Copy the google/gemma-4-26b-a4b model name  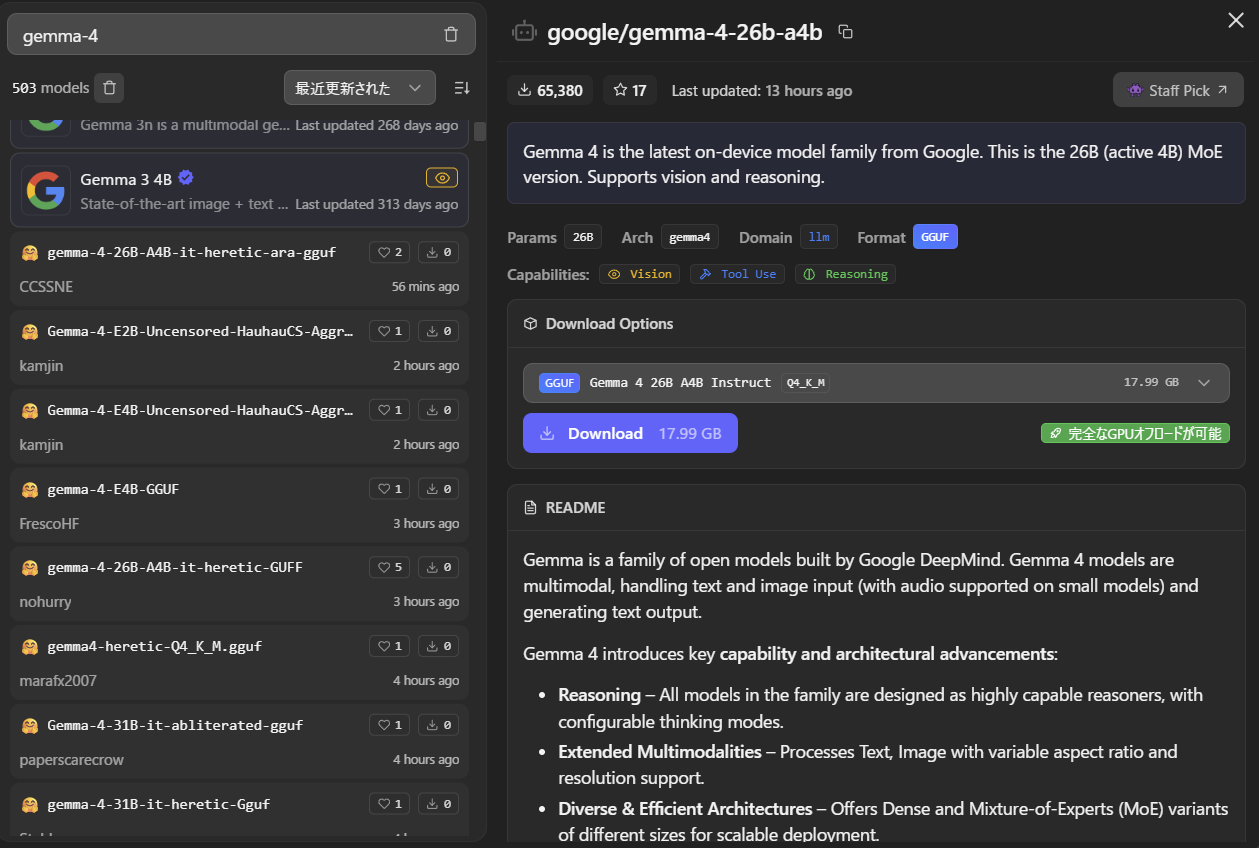click(845, 32)
